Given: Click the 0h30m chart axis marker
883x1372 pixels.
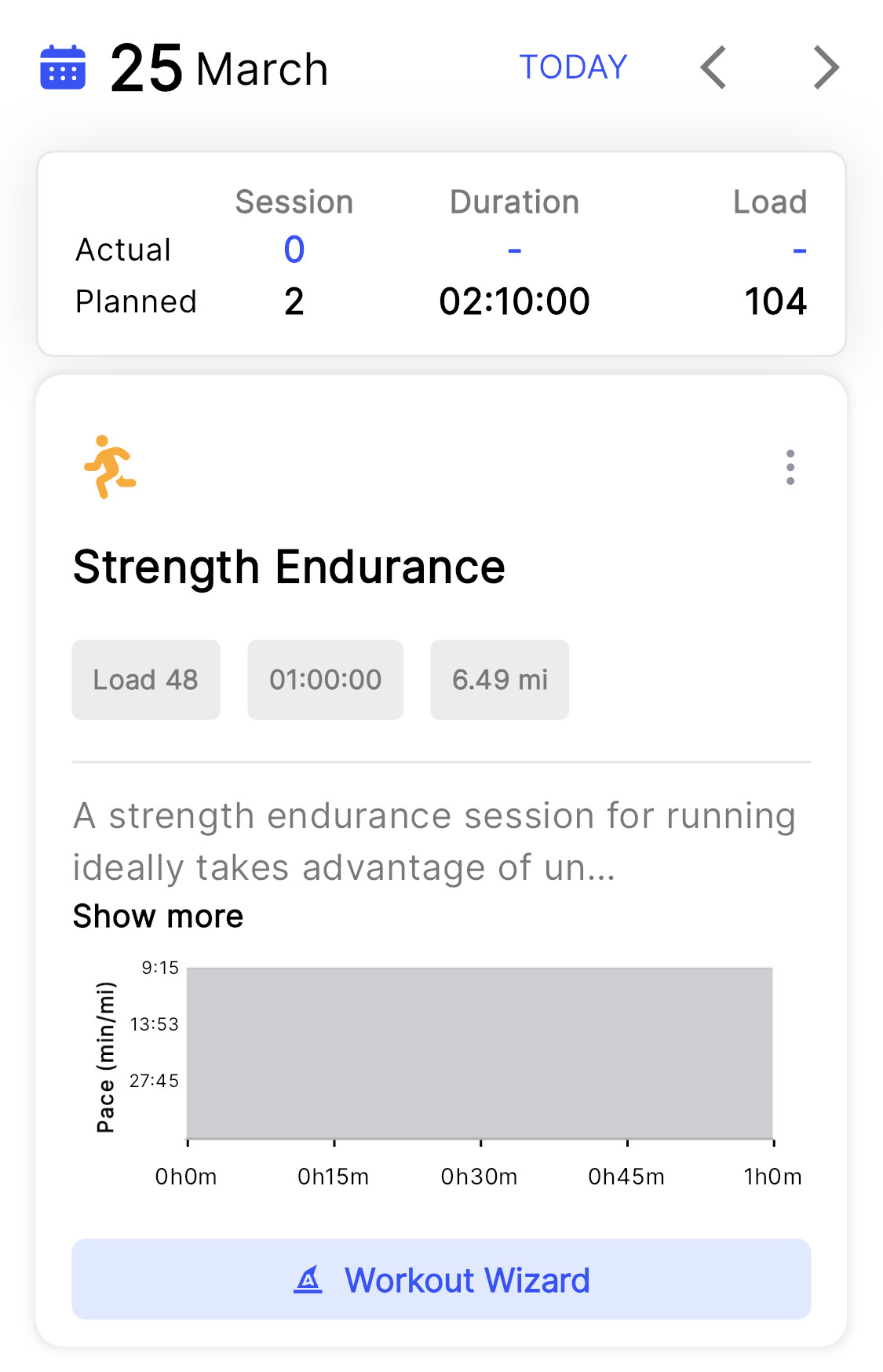Looking at the screenshot, I should [x=479, y=1177].
